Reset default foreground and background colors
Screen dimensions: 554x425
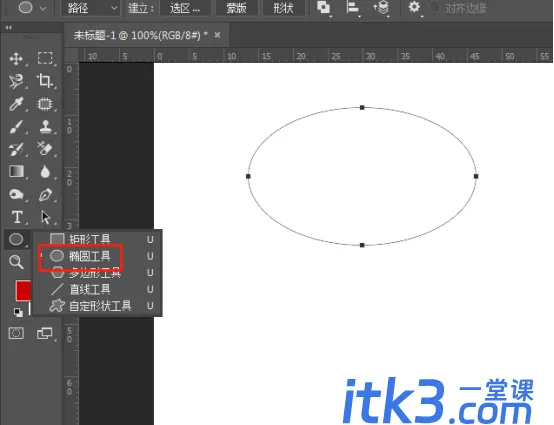pos(18,312)
